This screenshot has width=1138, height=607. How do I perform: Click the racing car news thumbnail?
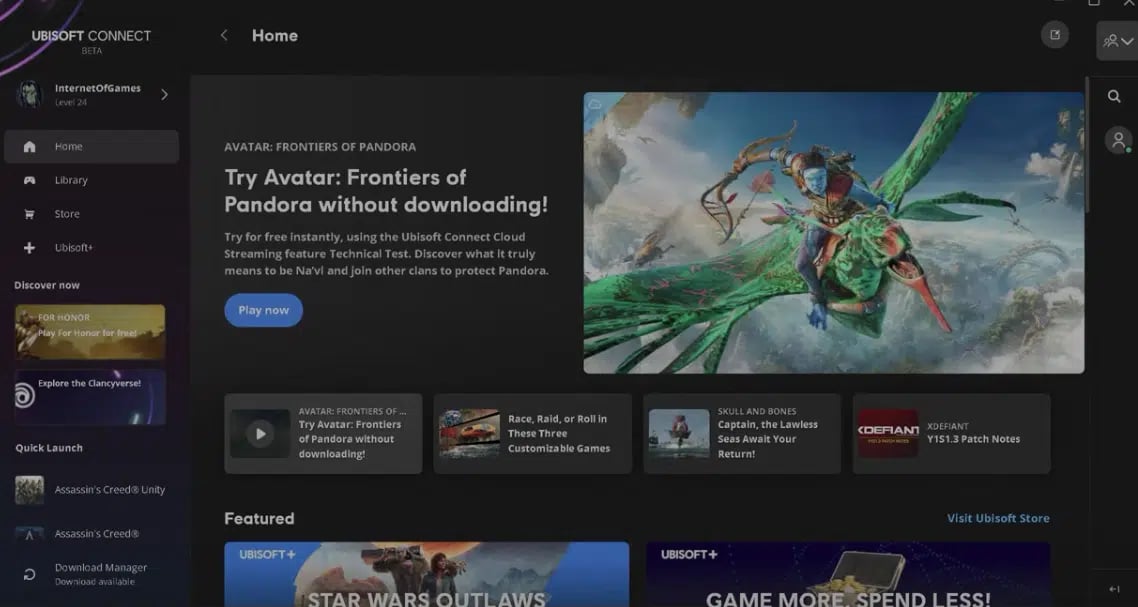point(470,433)
